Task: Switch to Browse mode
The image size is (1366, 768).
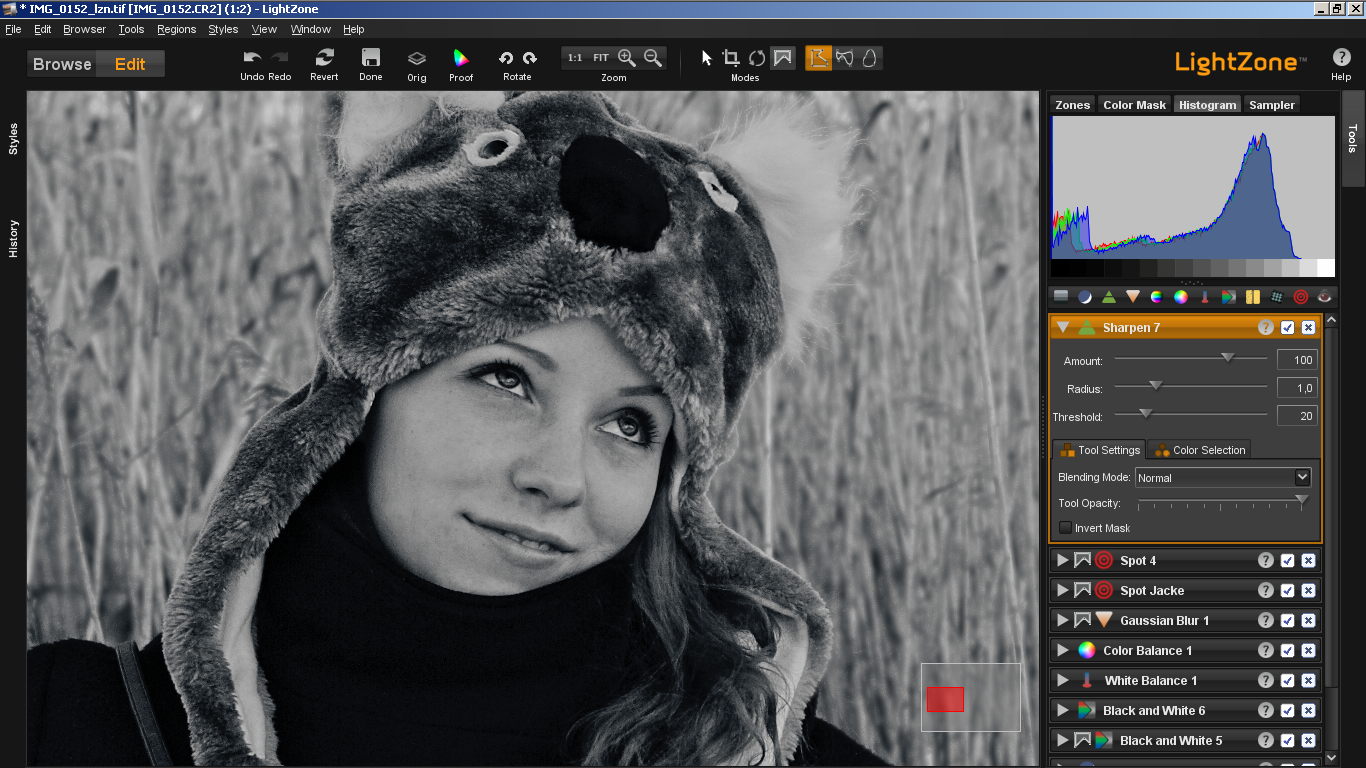Action: (x=62, y=64)
